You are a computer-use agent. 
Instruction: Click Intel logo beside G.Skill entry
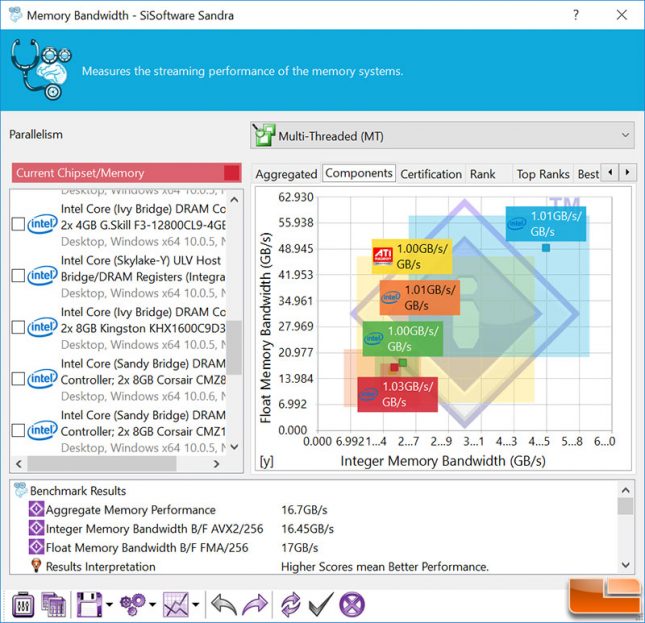[x=42, y=224]
